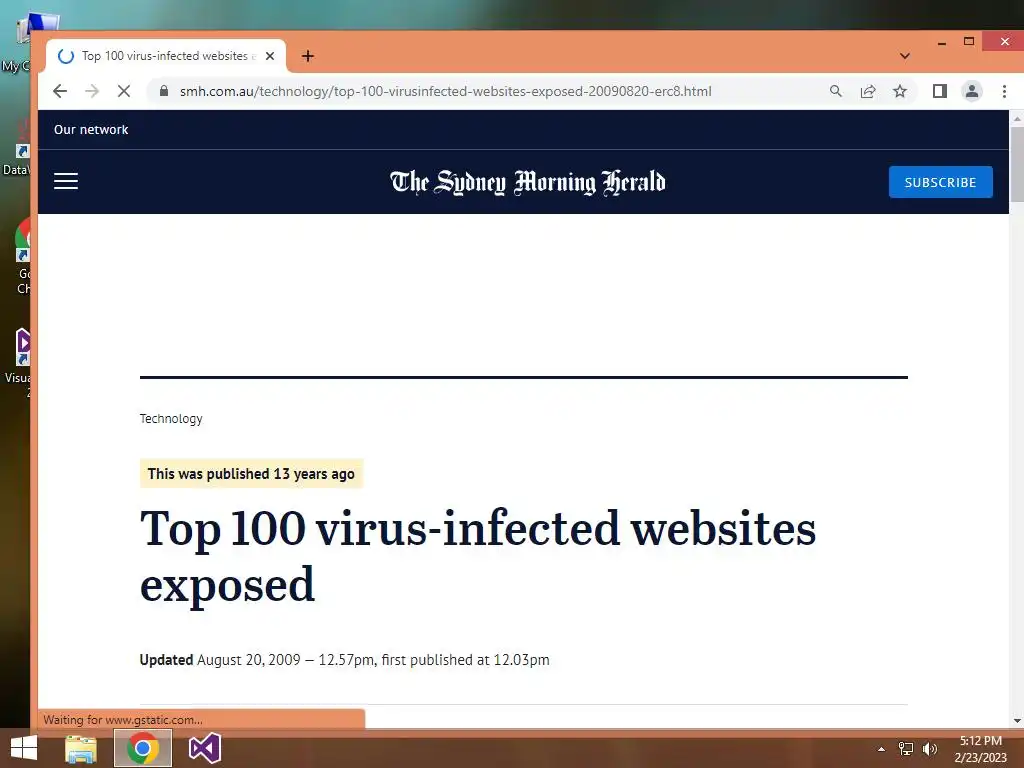Maximize the Chrome window
The image size is (1024, 768).
(969, 42)
